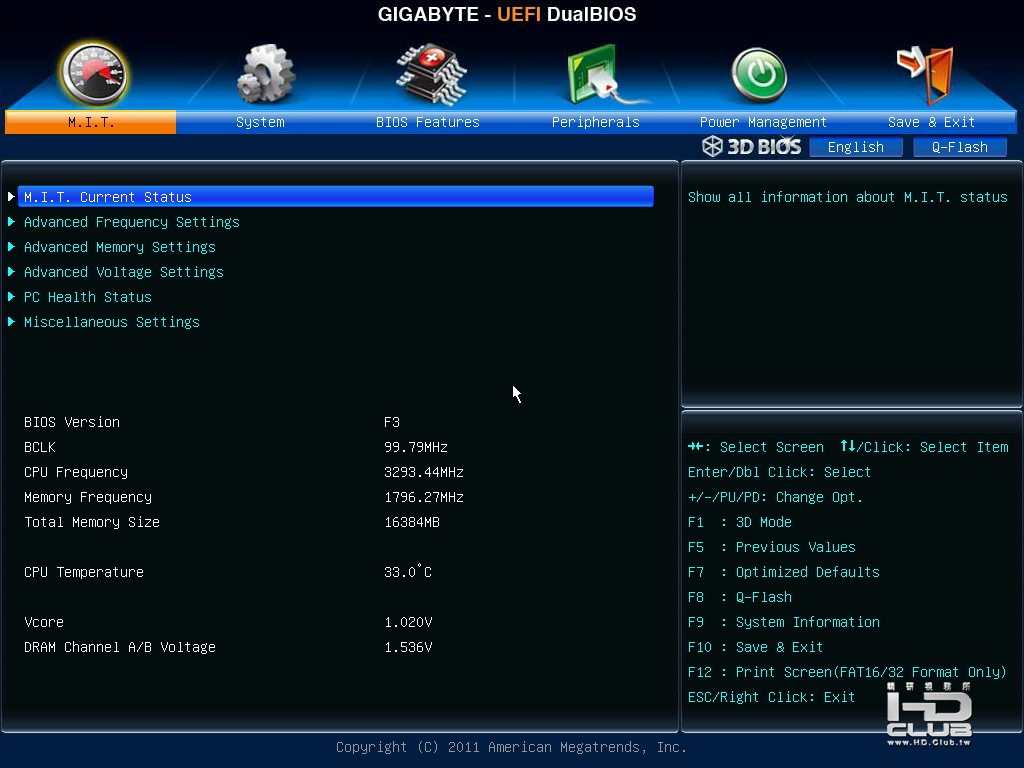Click the 3D BIOS logo
The image size is (1024, 768).
tap(751, 146)
